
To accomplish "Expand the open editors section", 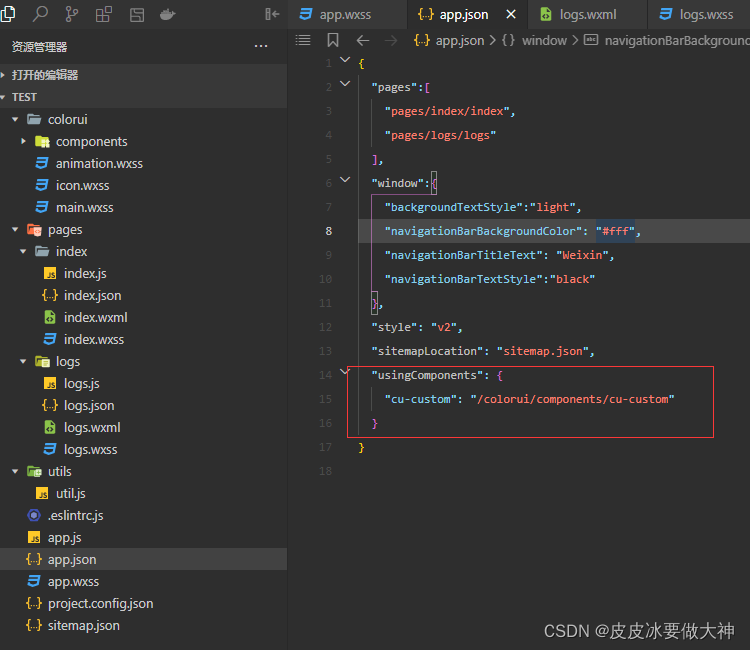I will click(x=143, y=75).
